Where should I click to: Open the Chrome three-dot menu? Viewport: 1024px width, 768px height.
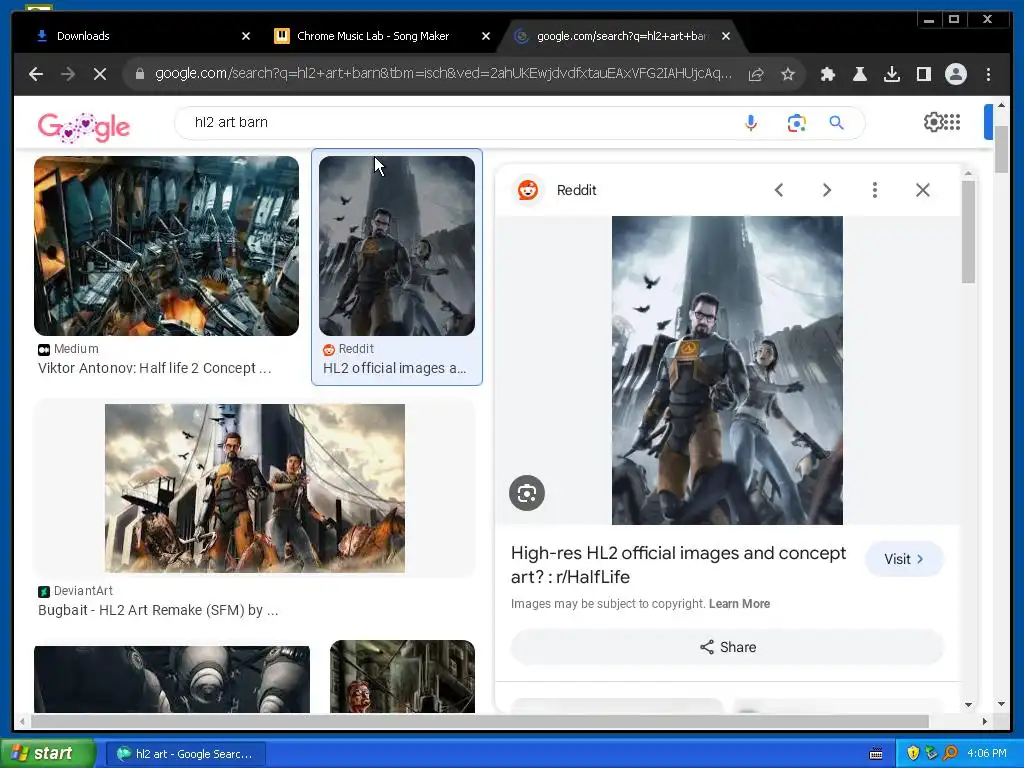988,74
